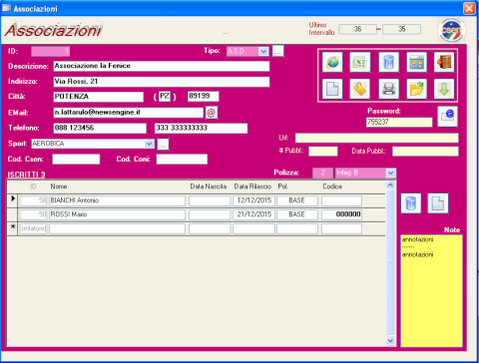Close the Associazioni window
The image size is (479, 363).
[469, 8]
